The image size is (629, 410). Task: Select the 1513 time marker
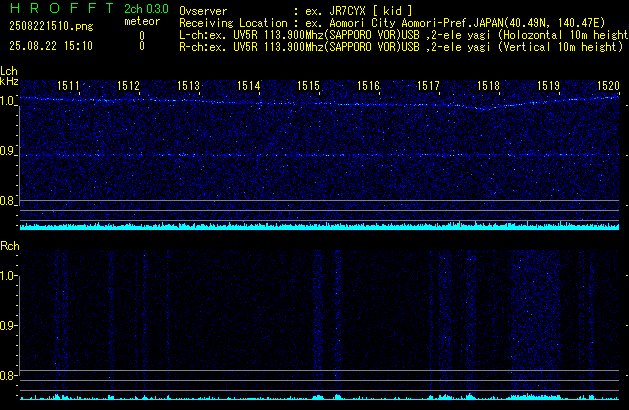coord(189,86)
